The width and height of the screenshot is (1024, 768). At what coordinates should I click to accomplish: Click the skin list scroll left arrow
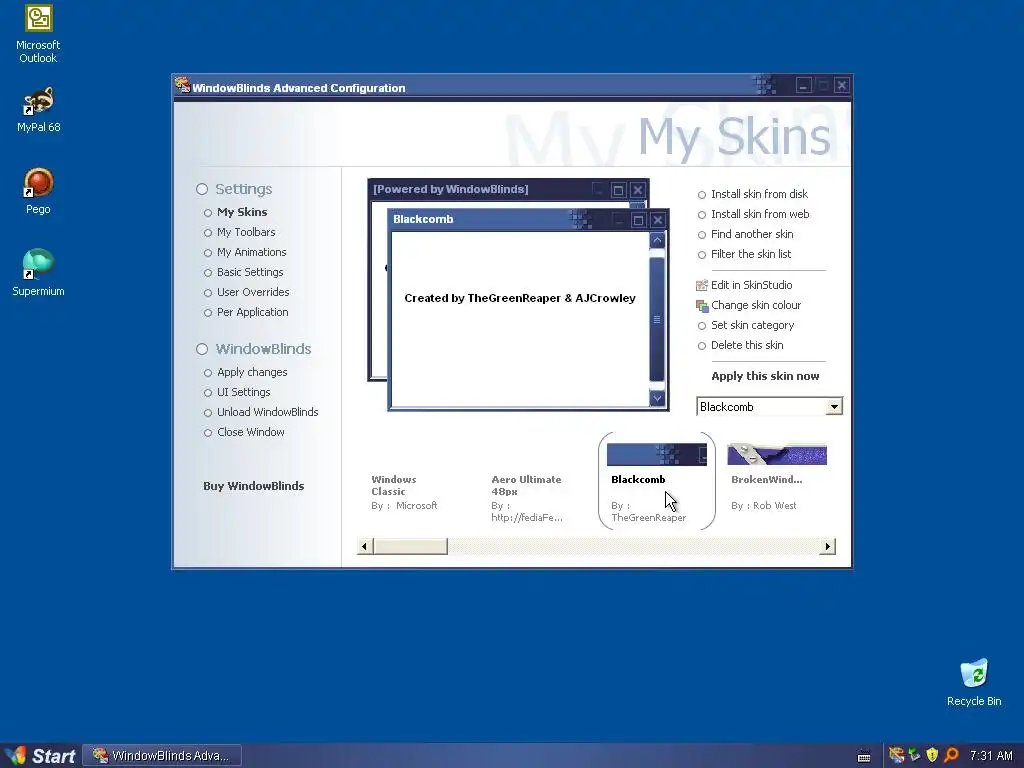[x=364, y=547]
